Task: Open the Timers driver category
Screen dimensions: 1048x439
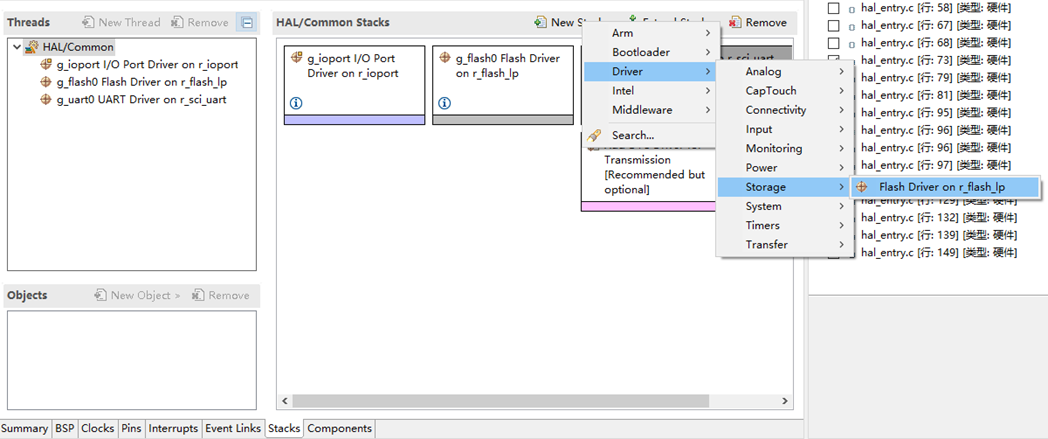Action: point(785,225)
